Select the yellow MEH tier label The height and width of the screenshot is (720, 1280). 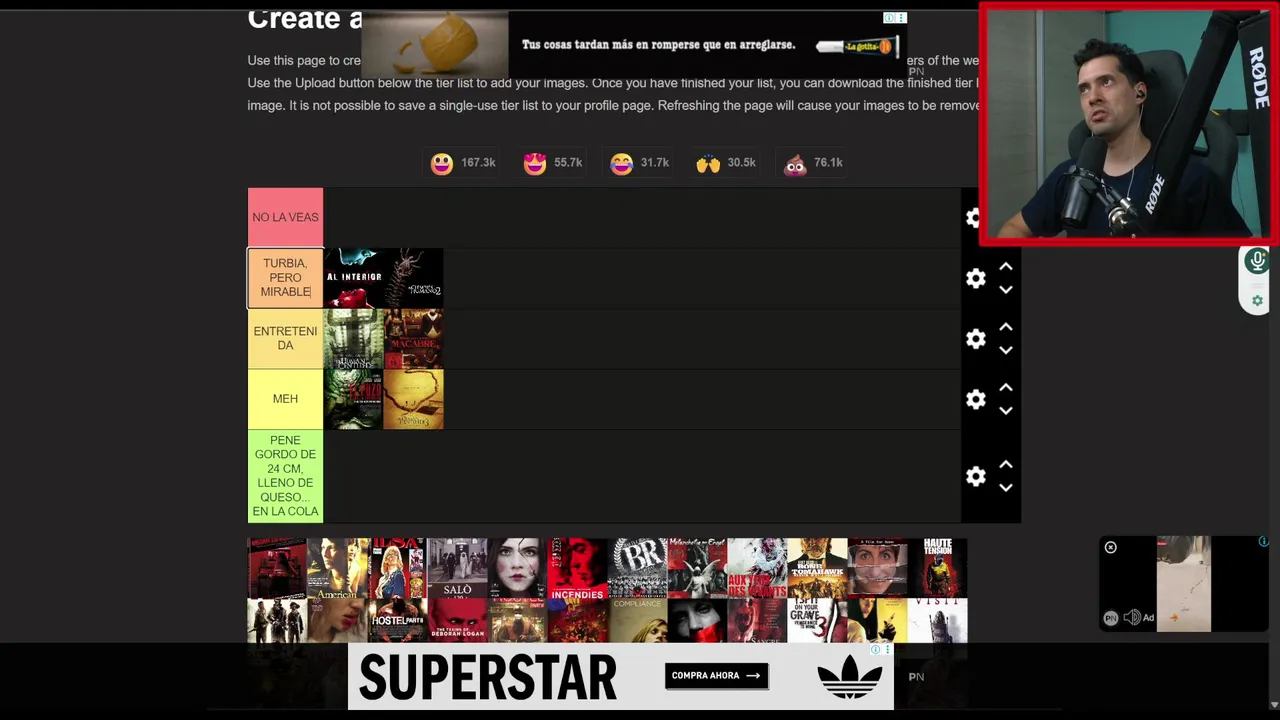click(285, 399)
